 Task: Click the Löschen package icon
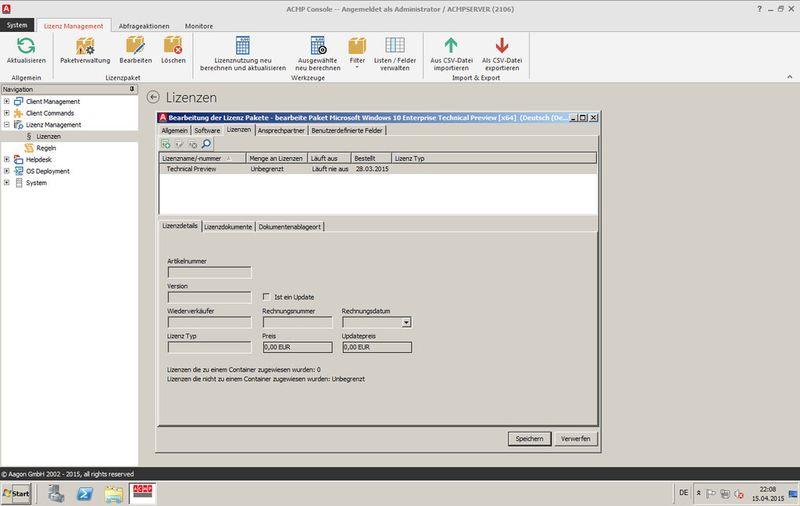point(173,45)
